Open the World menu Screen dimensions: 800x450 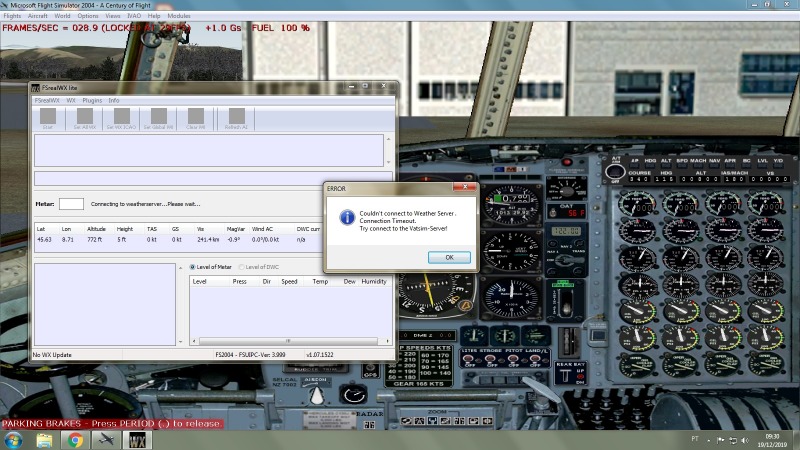coord(62,16)
